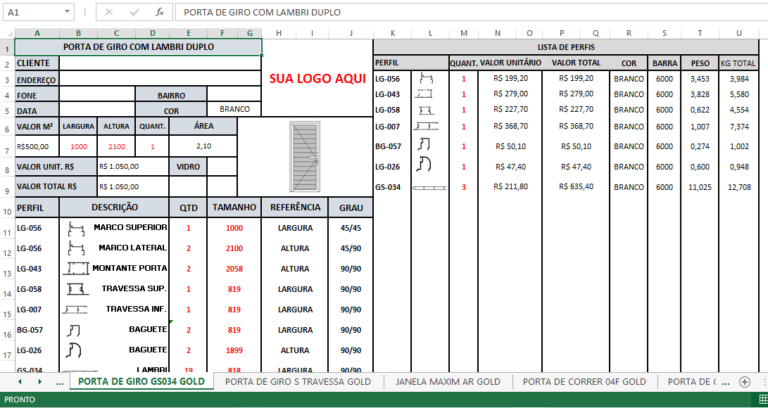Click LG-007 profile icon in Lista de Perfis
Viewport: 768px width, 408px height.
pos(426,126)
